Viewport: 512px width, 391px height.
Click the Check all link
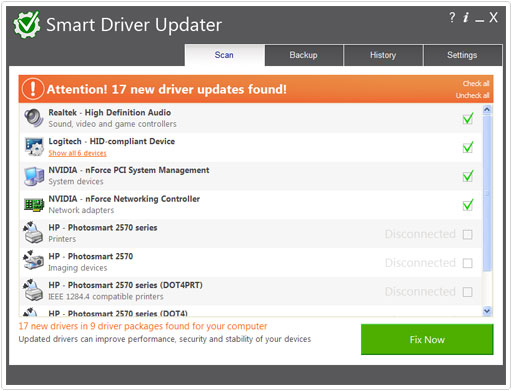(x=476, y=83)
